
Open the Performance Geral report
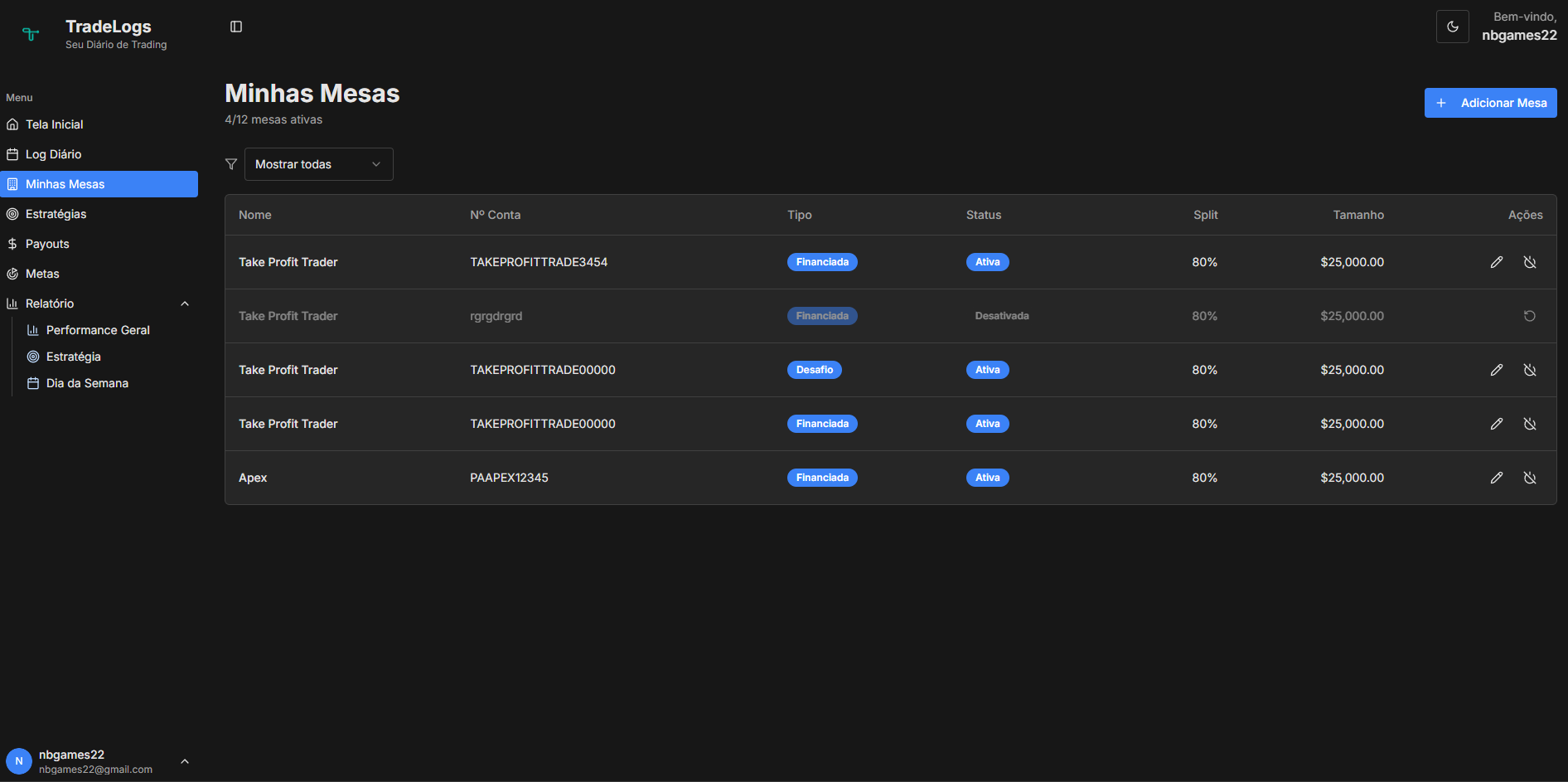point(98,330)
